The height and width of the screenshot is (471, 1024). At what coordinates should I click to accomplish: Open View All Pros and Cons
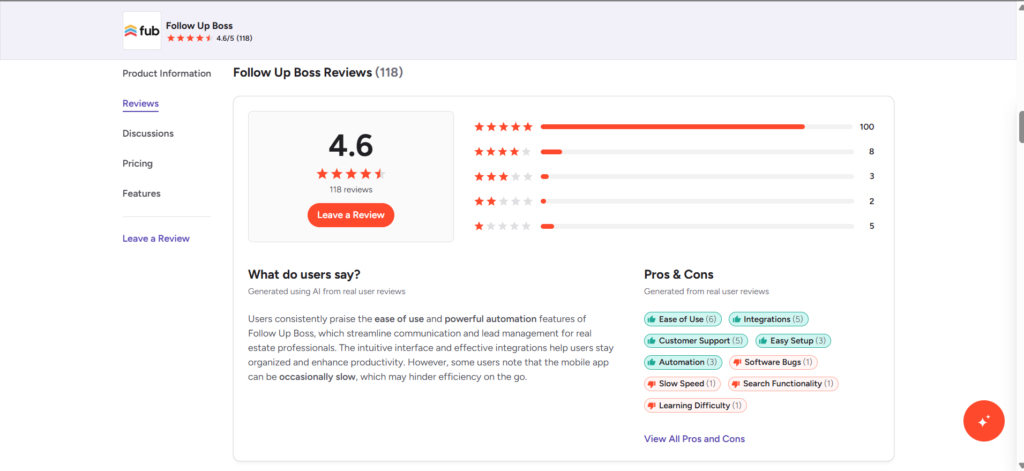(x=694, y=439)
